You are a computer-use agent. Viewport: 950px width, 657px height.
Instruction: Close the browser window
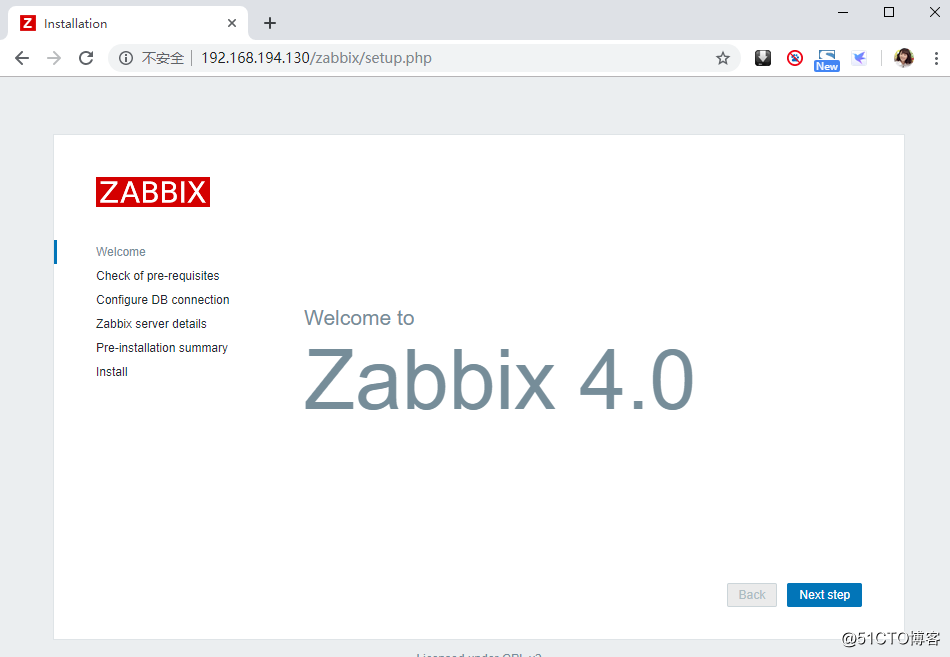pyautogui.click(x=935, y=12)
